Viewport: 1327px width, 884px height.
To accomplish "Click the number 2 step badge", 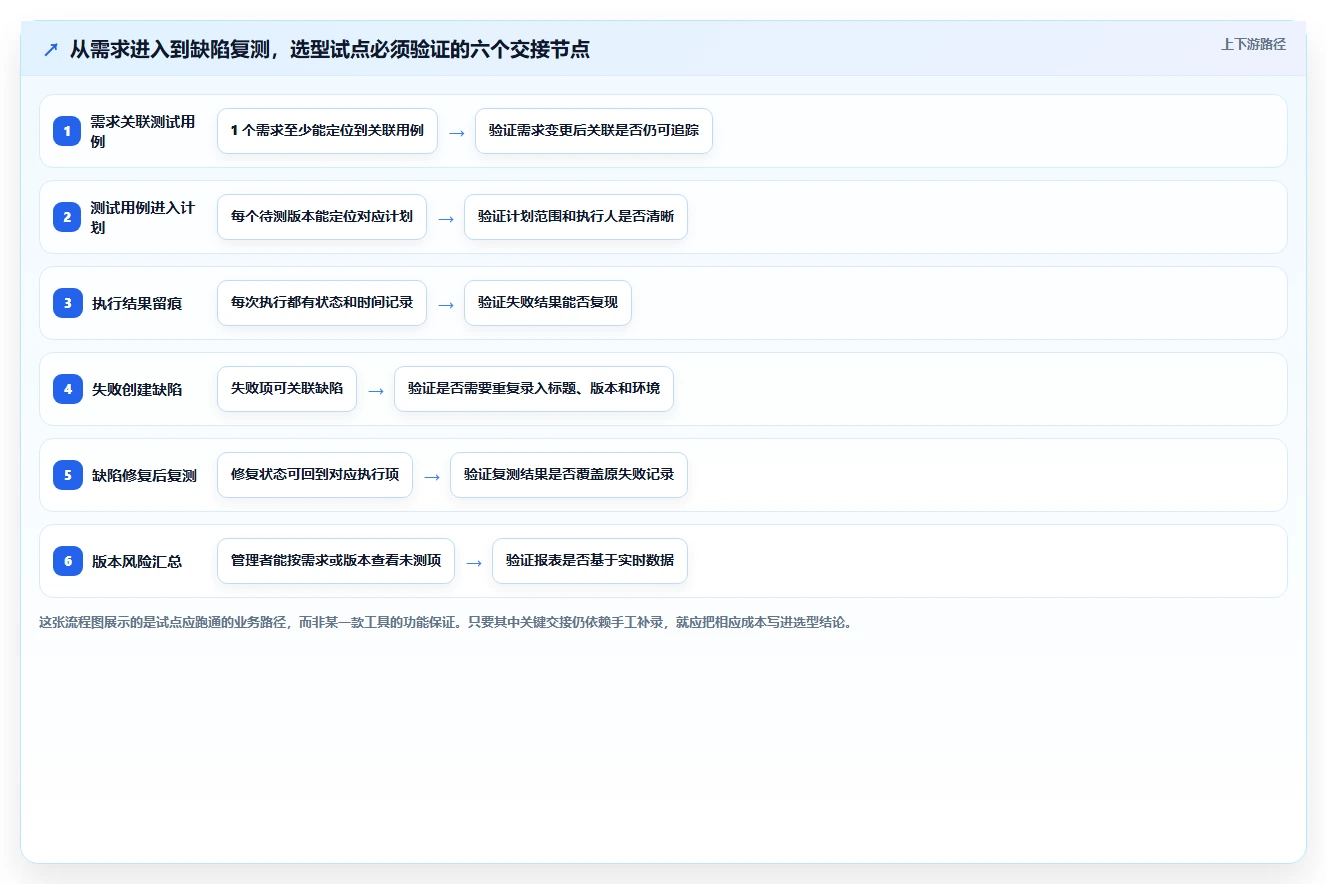I will (x=68, y=217).
